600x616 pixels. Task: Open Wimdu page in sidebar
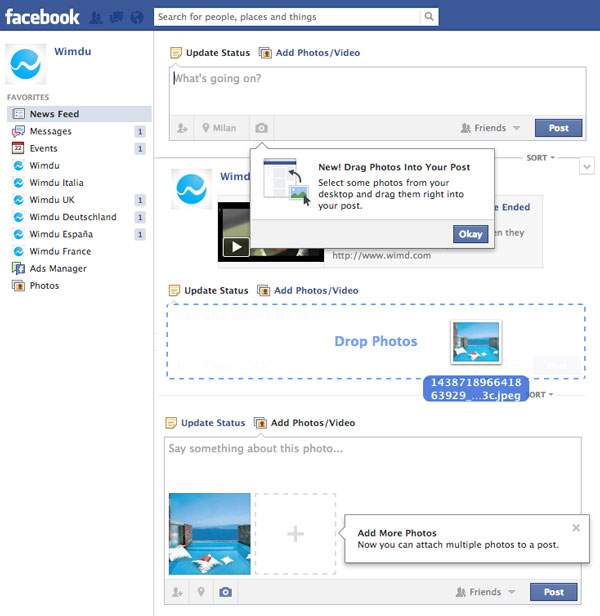44,166
